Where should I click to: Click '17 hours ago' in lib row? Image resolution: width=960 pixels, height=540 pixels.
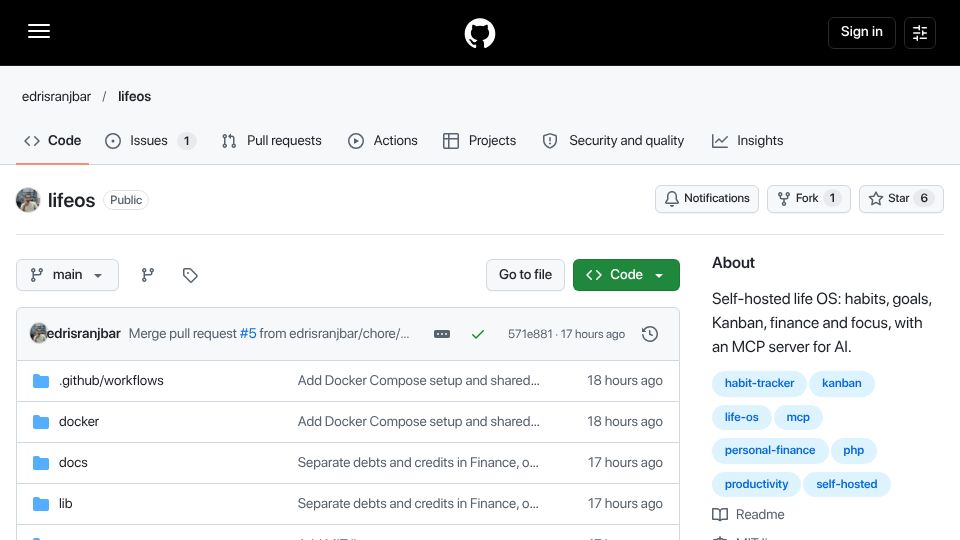click(625, 504)
